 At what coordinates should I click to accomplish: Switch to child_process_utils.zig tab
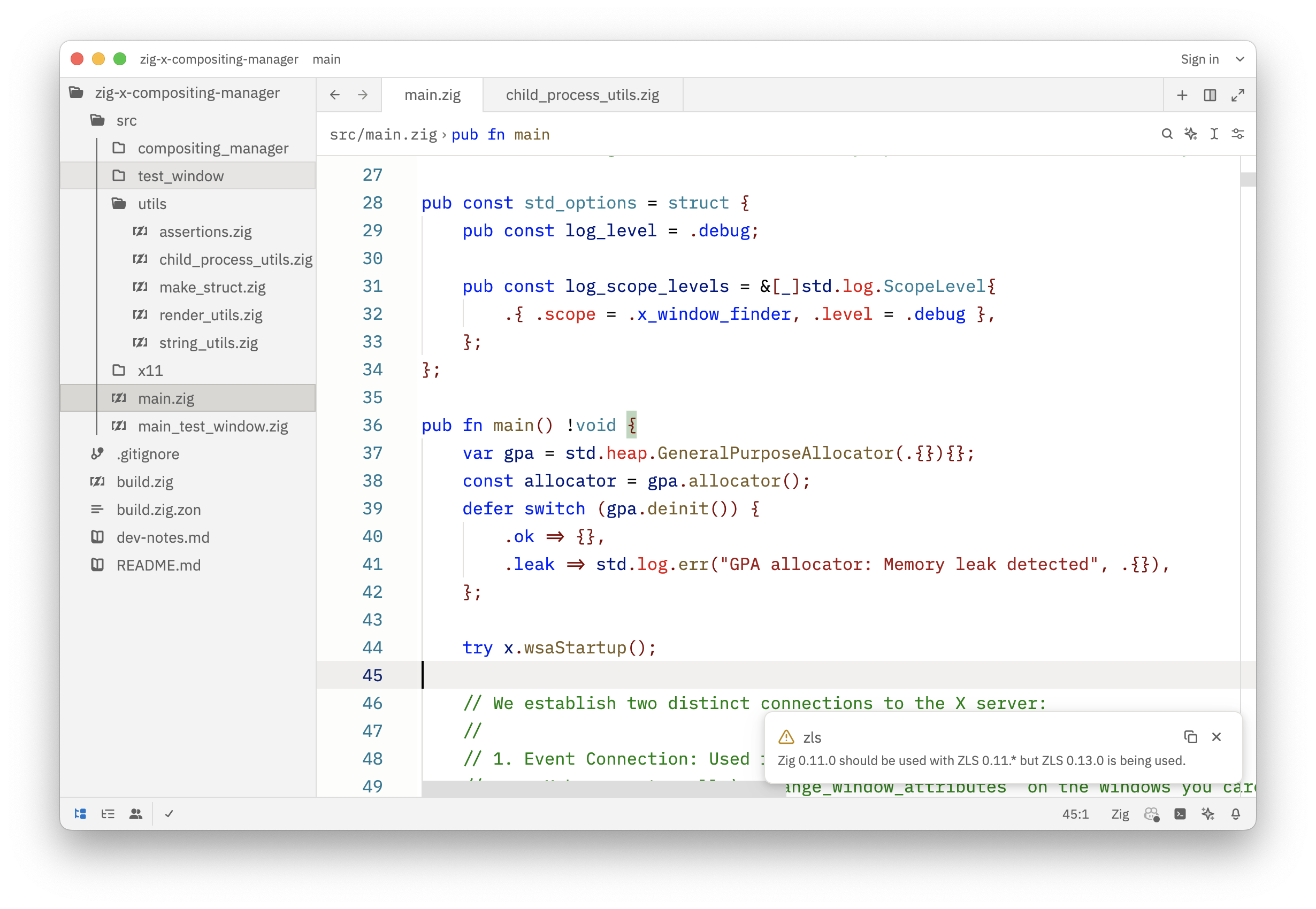[582, 95]
